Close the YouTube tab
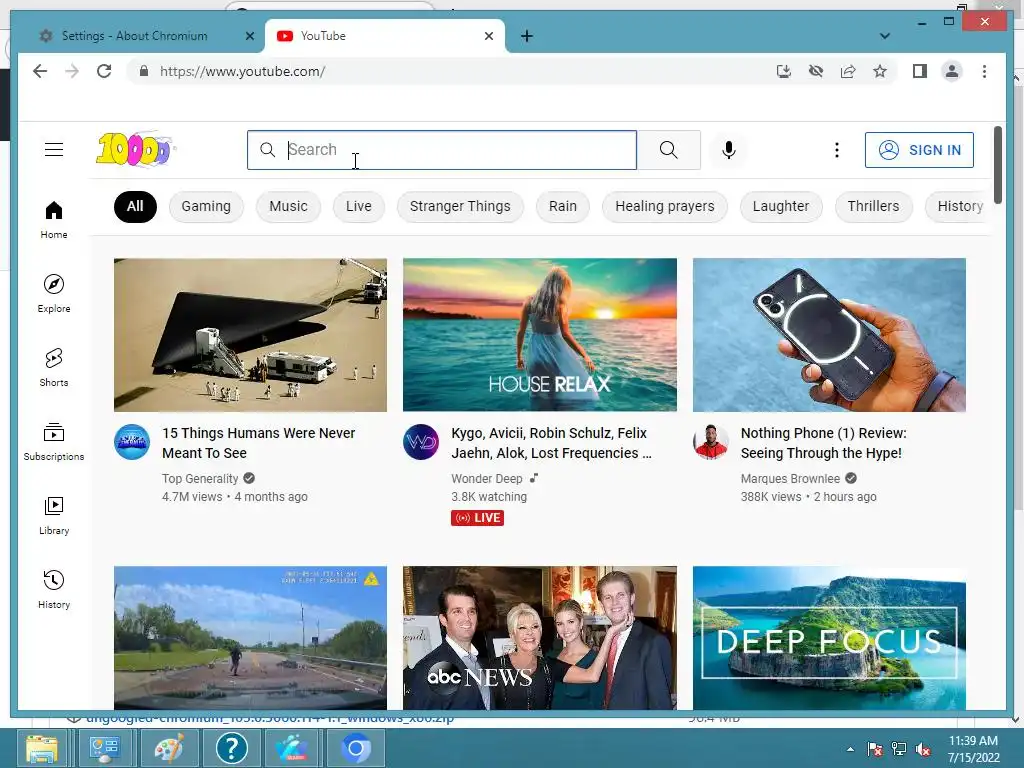Screen dimensions: 1024x768 [x=488, y=36]
